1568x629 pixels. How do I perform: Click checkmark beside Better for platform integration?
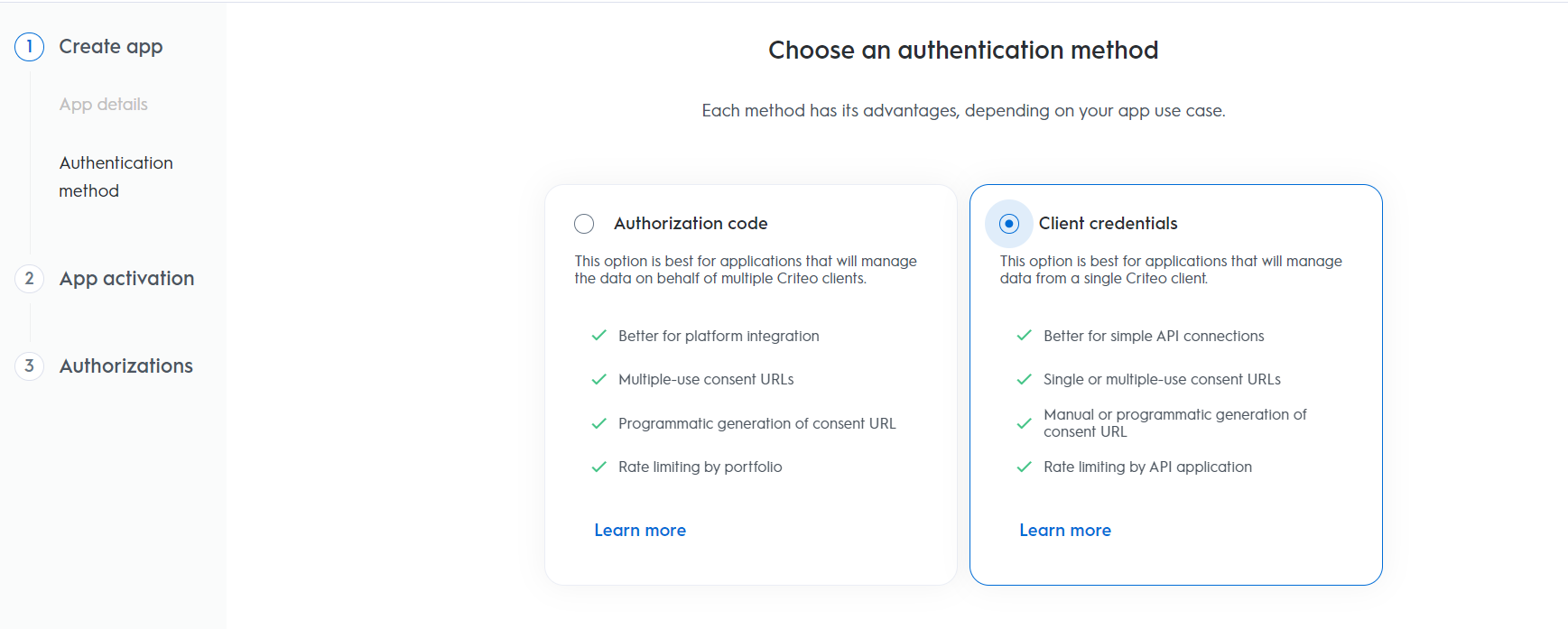(x=598, y=336)
